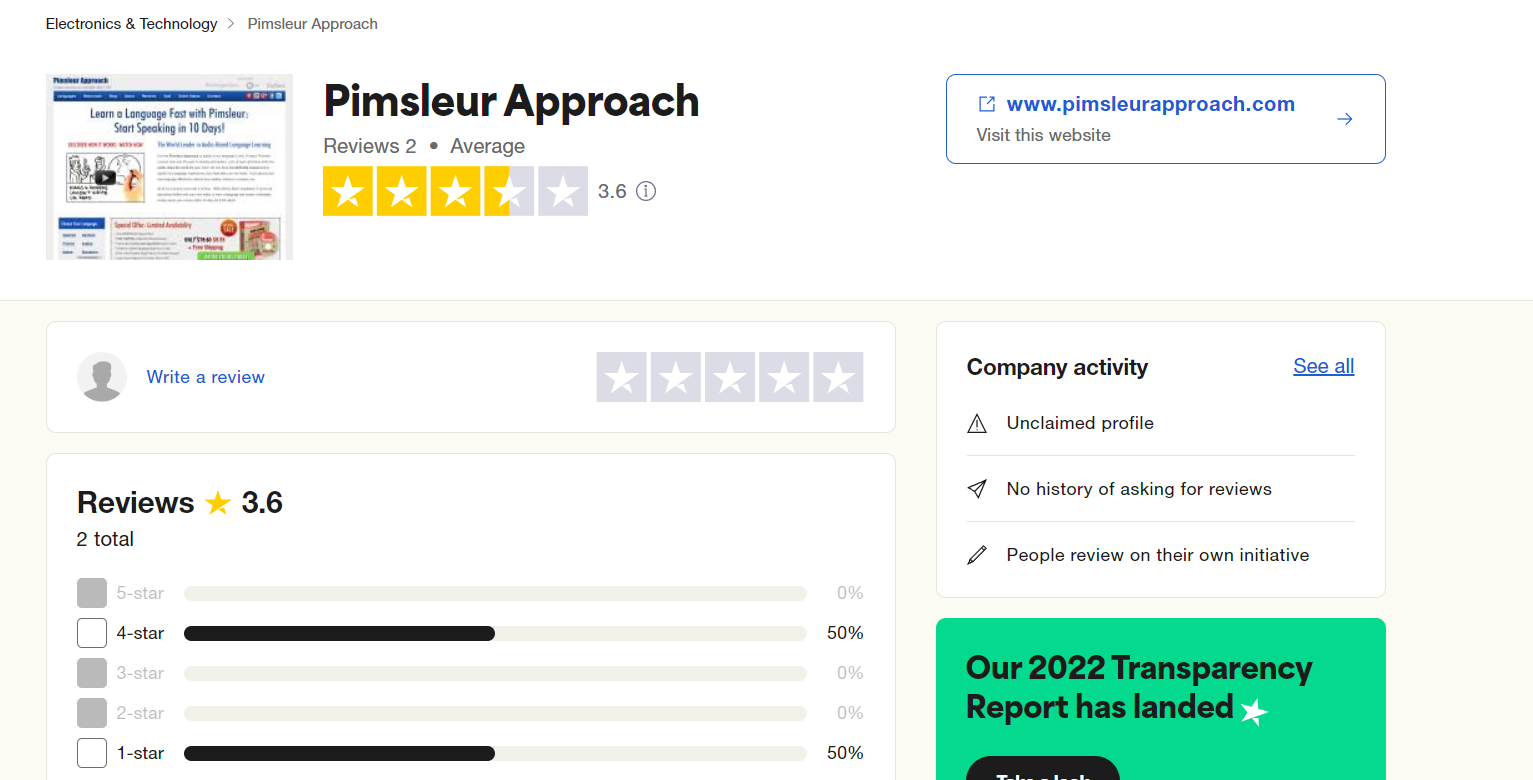Click the rating info icon beside 3.6
Image resolution: width=1533 pixels, height=780 pixels.
646,191
